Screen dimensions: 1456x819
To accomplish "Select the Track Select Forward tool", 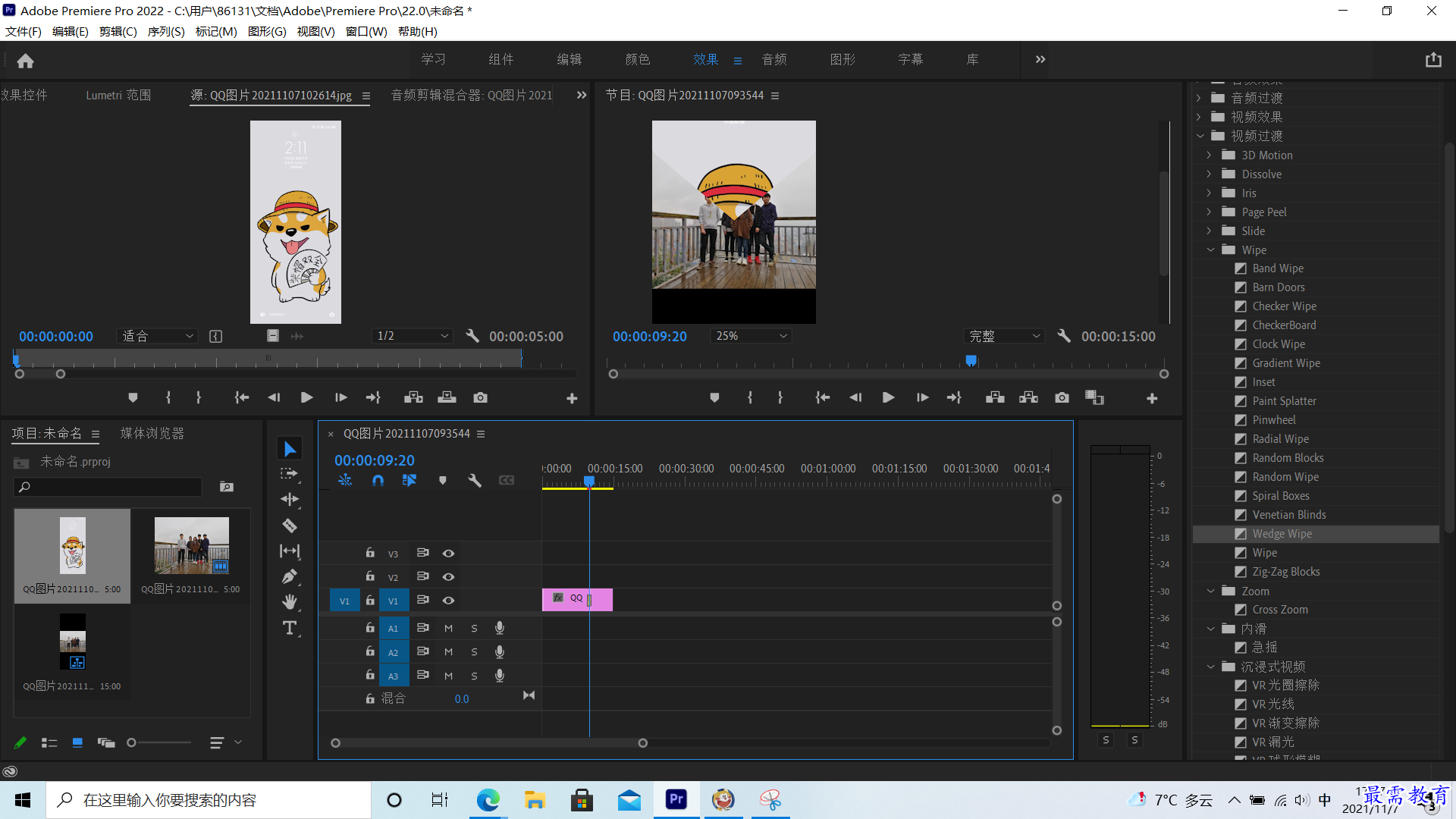I will [x=290, y=474].
